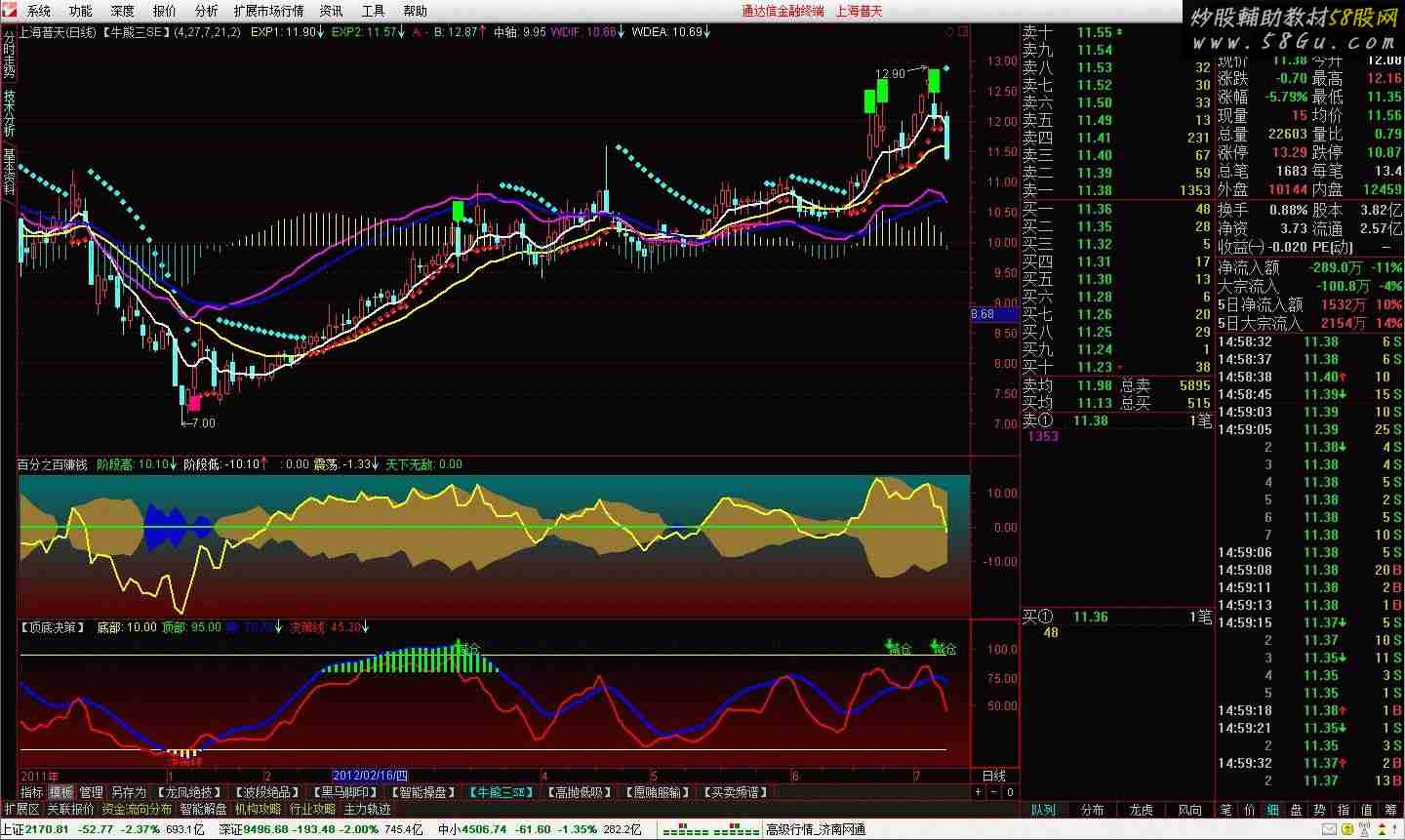
Task: Click the 另存为 button
Action: tap(128, 792)
